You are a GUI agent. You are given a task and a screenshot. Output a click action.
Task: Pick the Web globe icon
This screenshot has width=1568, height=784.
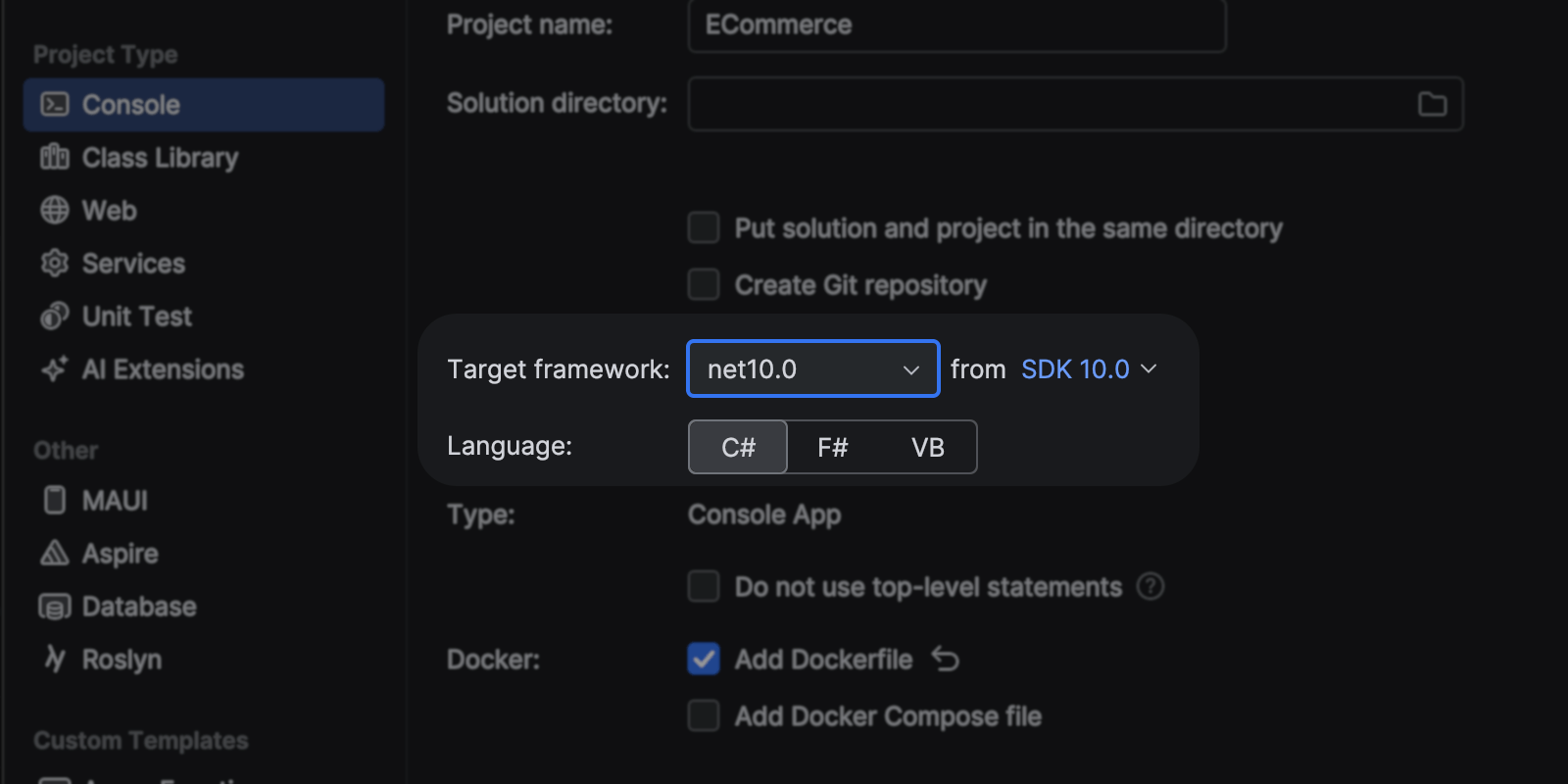point(55,210)
